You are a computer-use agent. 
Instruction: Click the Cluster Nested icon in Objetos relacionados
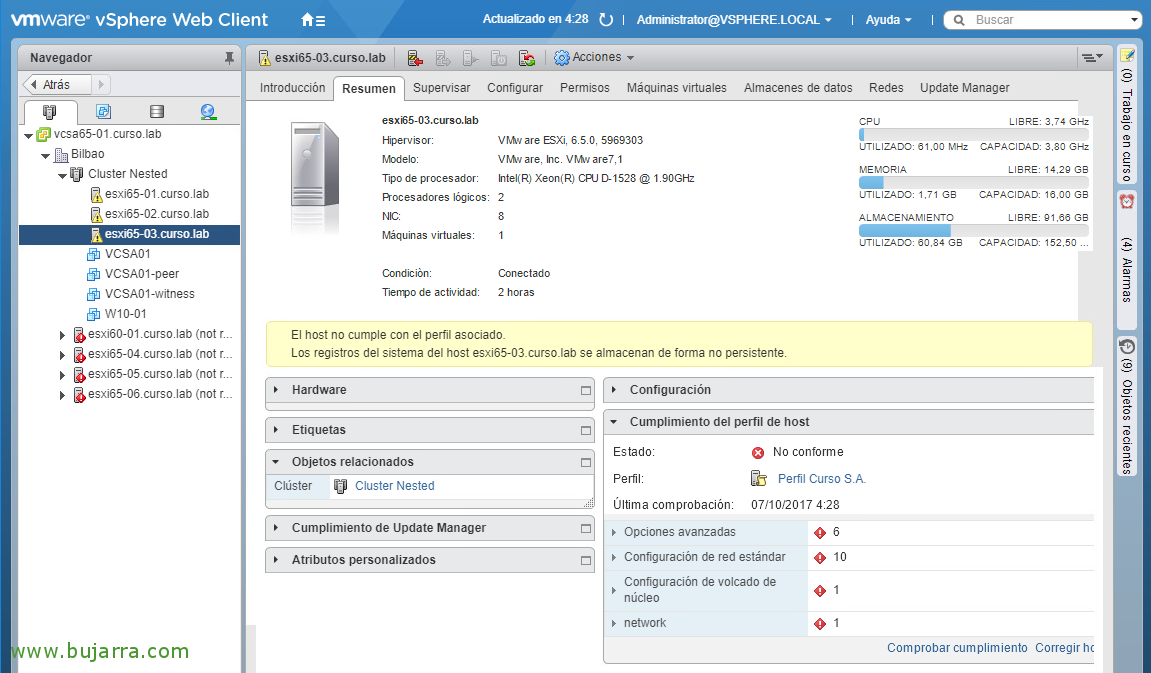click(341, 486)
